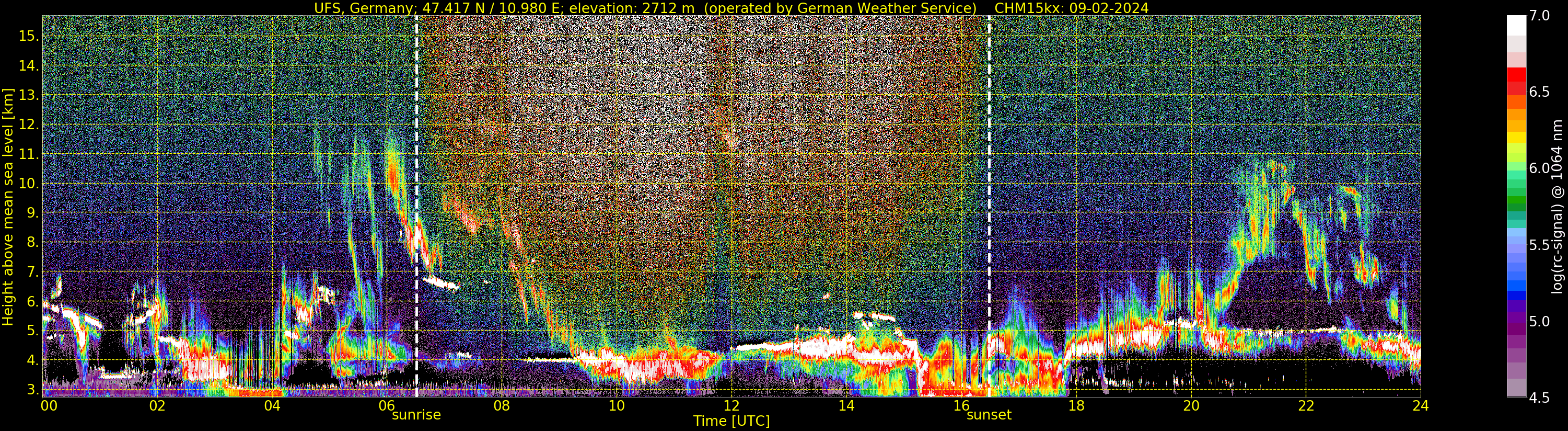Click the colorbar value '6.0'
Viewport: 1568px width, 431px height.
pyautogui.click(x=1539, y=168)
